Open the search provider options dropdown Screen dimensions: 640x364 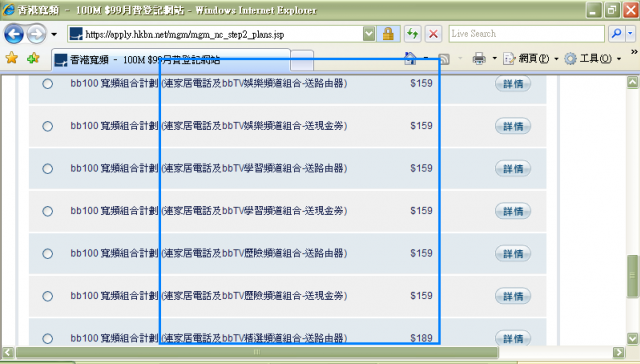(630, 34)
